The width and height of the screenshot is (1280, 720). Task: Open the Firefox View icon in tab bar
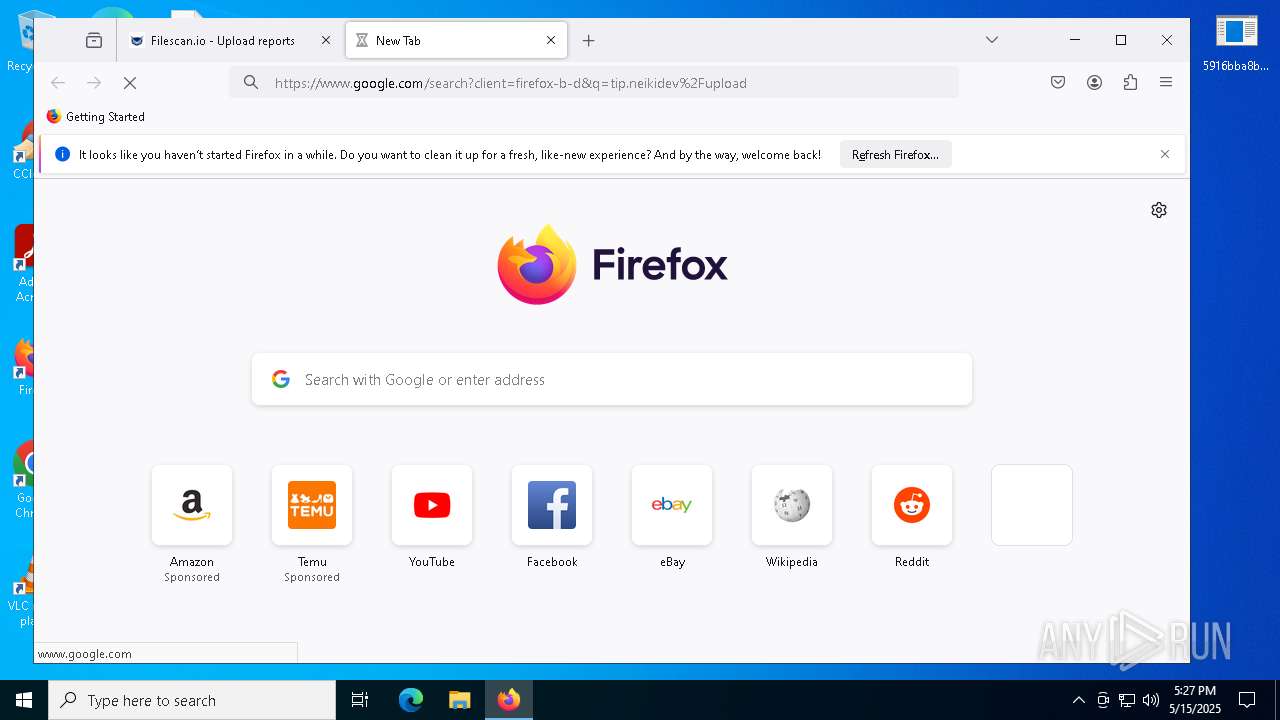coord(94,41)
